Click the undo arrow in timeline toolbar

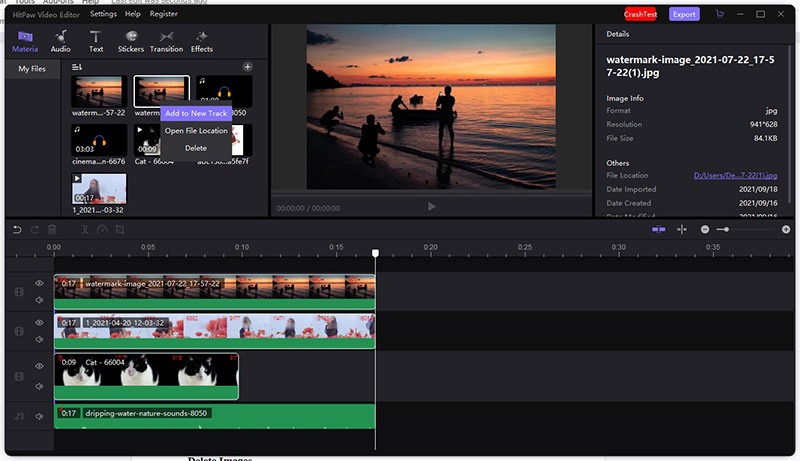[x=17, y=230]
